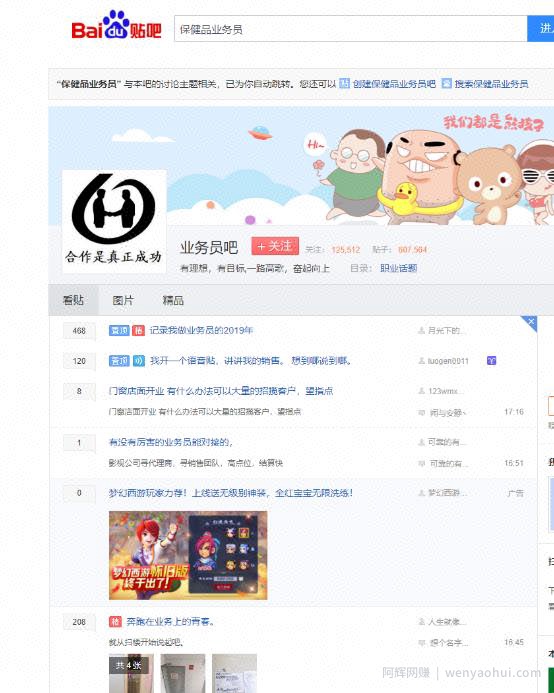The image size is (554, 693).
Task: Open post 门窗店面开业 有什么办法
Action: [221, 391]
